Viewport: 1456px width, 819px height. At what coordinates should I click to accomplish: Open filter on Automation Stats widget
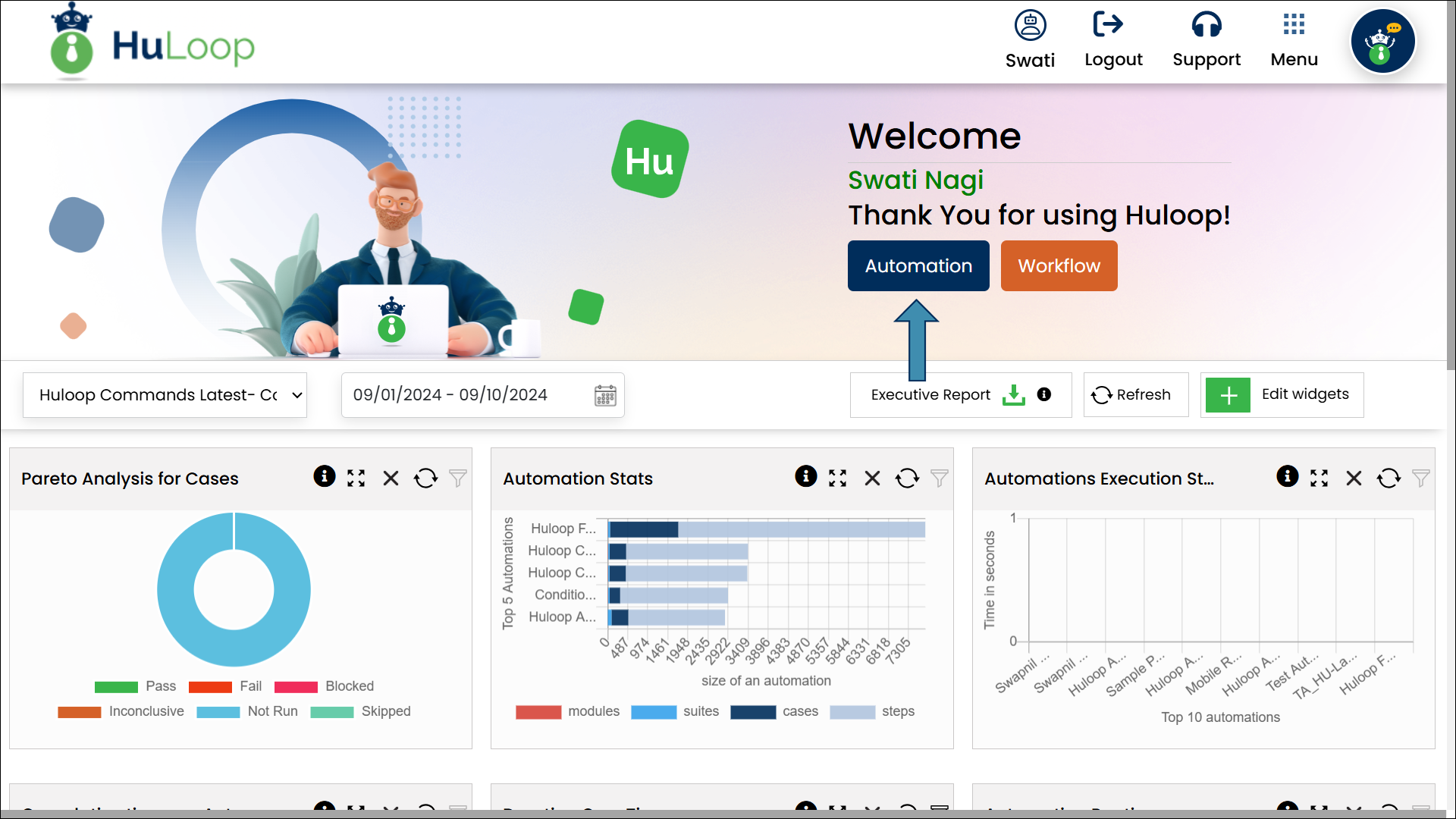point(940,479)
